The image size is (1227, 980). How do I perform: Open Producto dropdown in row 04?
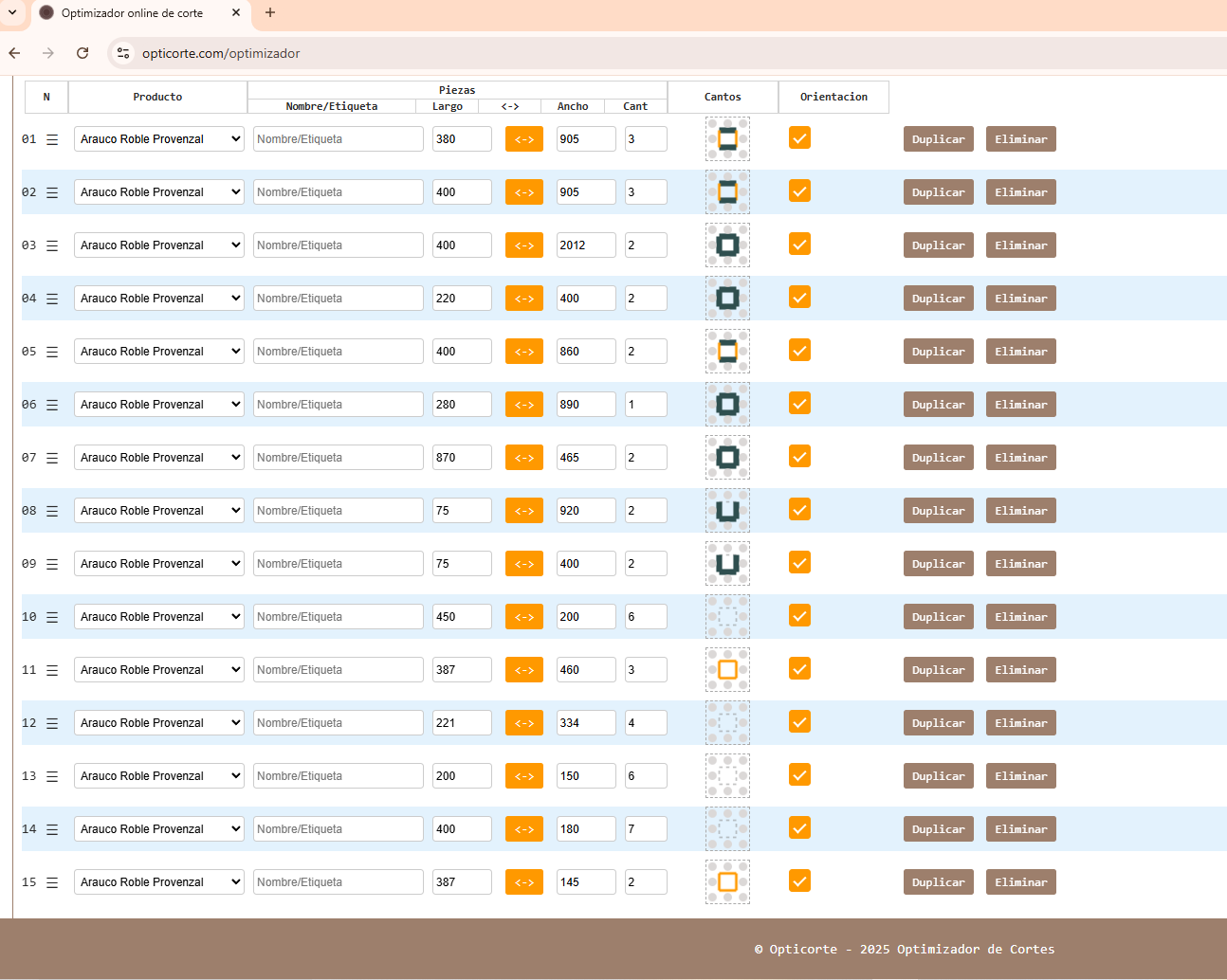click(x=158, y=299)
